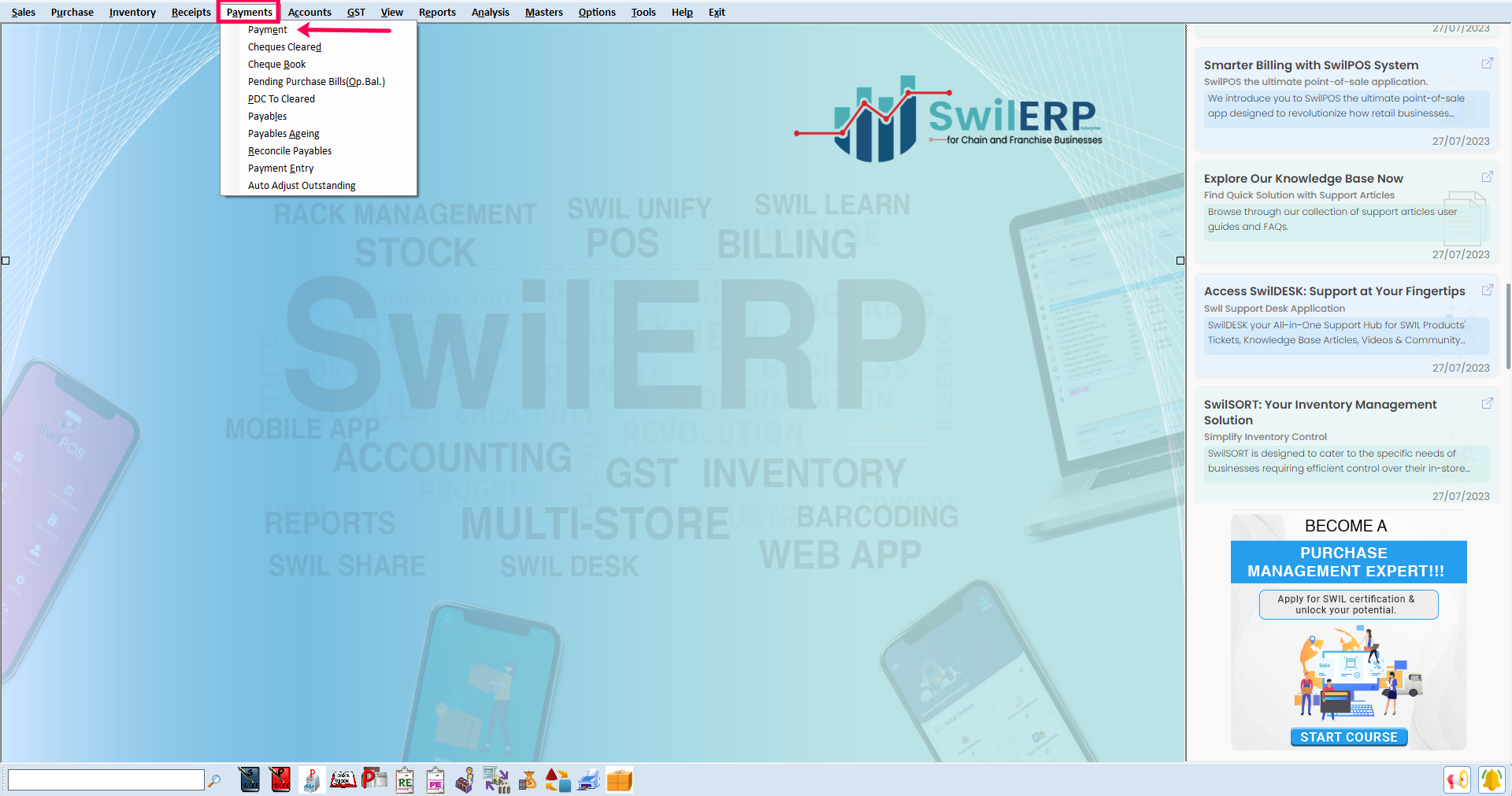Click the Purchase Management Expert banner image
The image size is (1512, 796).
pos(1348,631)
